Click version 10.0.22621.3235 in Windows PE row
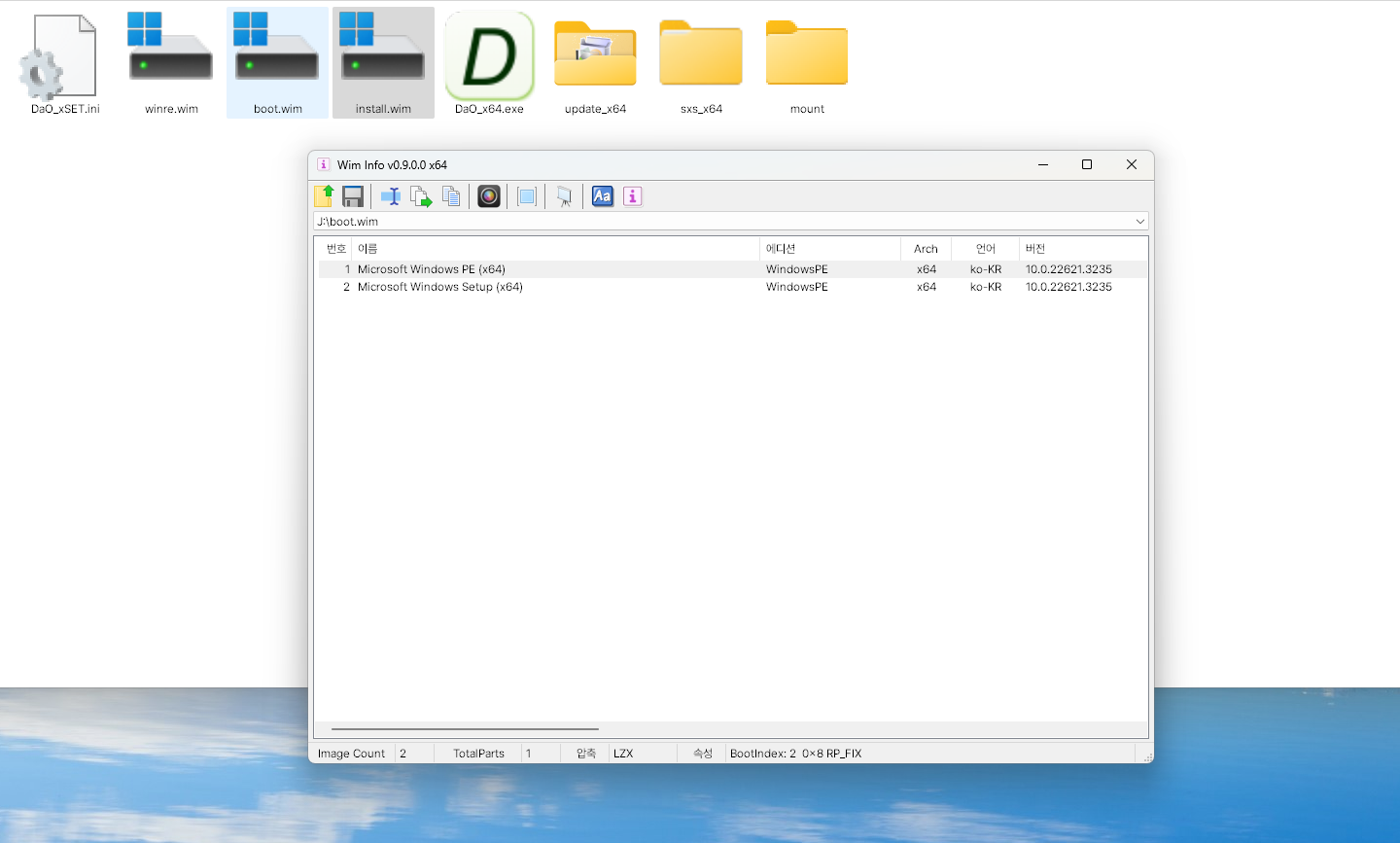 pyautogui.click(x=1068, y=269)
